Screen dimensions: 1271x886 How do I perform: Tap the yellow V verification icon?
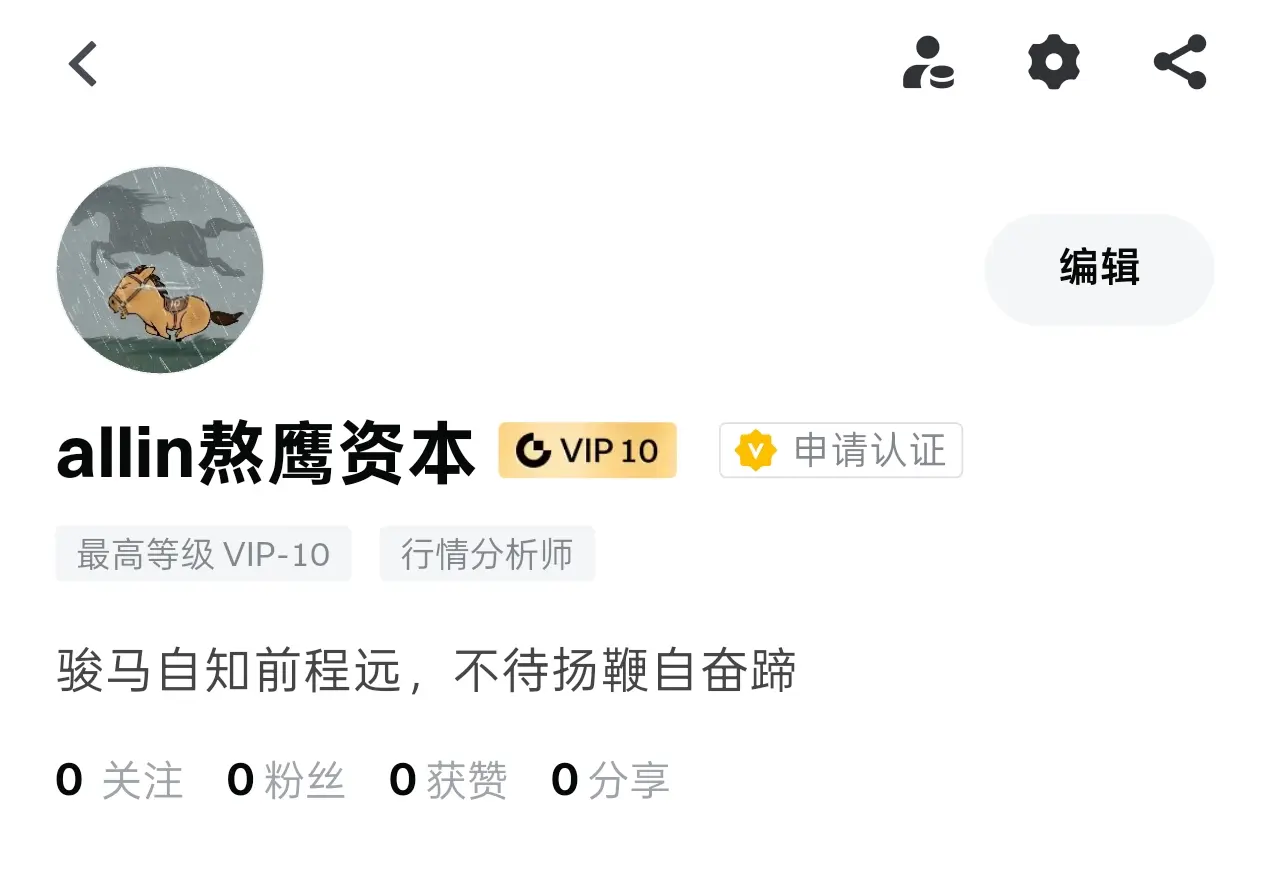(x=755, y=451)
